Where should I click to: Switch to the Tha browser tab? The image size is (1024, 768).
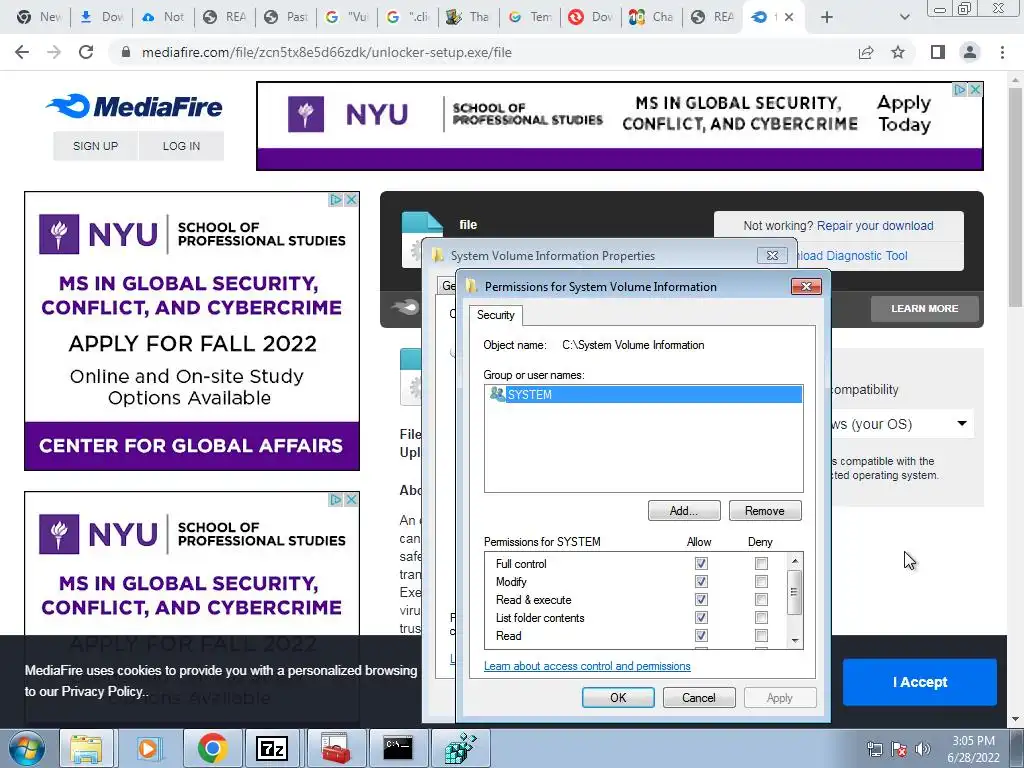(x=468, y=17)
